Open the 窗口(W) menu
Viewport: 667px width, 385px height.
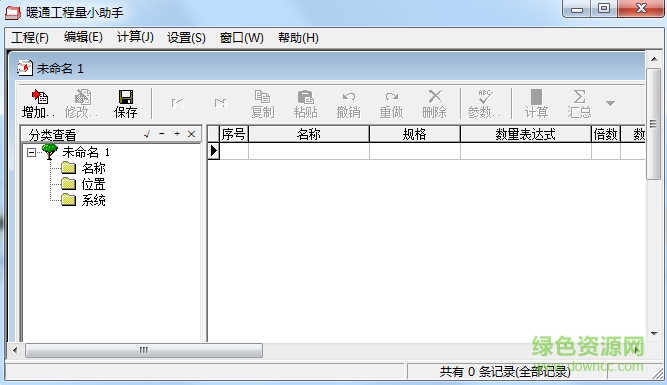242,37
